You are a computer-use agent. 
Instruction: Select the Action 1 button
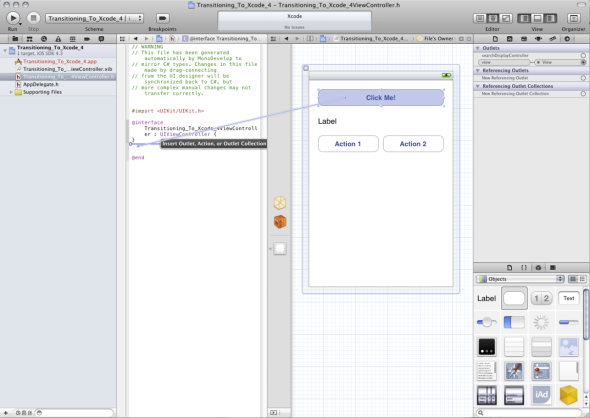[348, 144]
